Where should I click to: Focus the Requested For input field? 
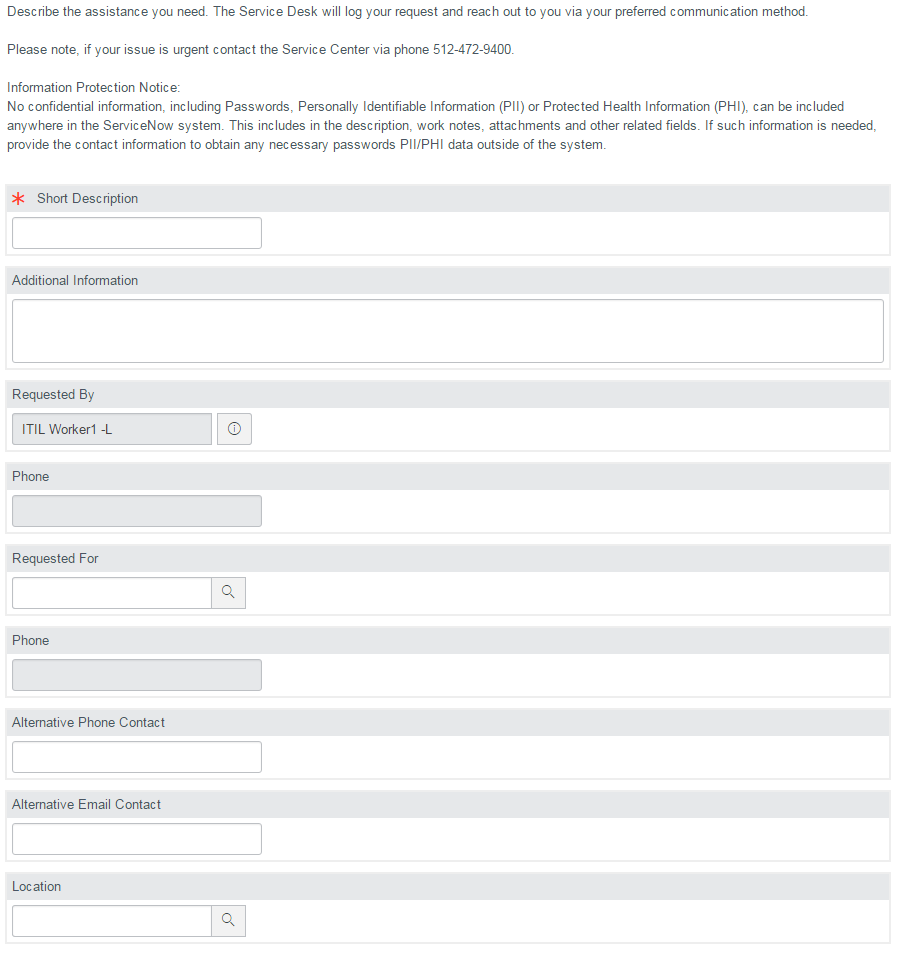tap(112, 593)
